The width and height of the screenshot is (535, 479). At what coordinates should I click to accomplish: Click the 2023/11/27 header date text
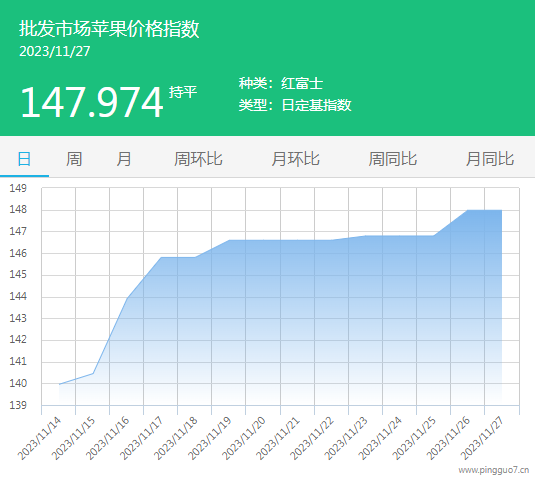tap(55, 52)
